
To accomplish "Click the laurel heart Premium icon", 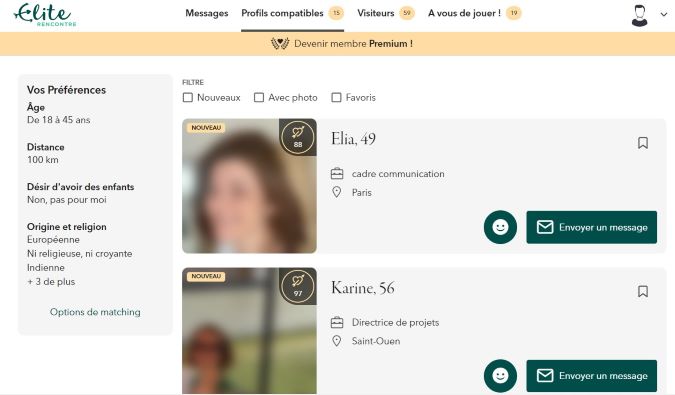I will click(x=280, y=43).
